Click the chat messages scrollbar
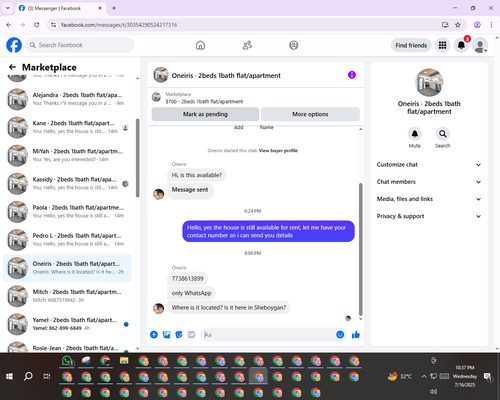The height and width of the screenshot is (400, 500). [360, 249]
